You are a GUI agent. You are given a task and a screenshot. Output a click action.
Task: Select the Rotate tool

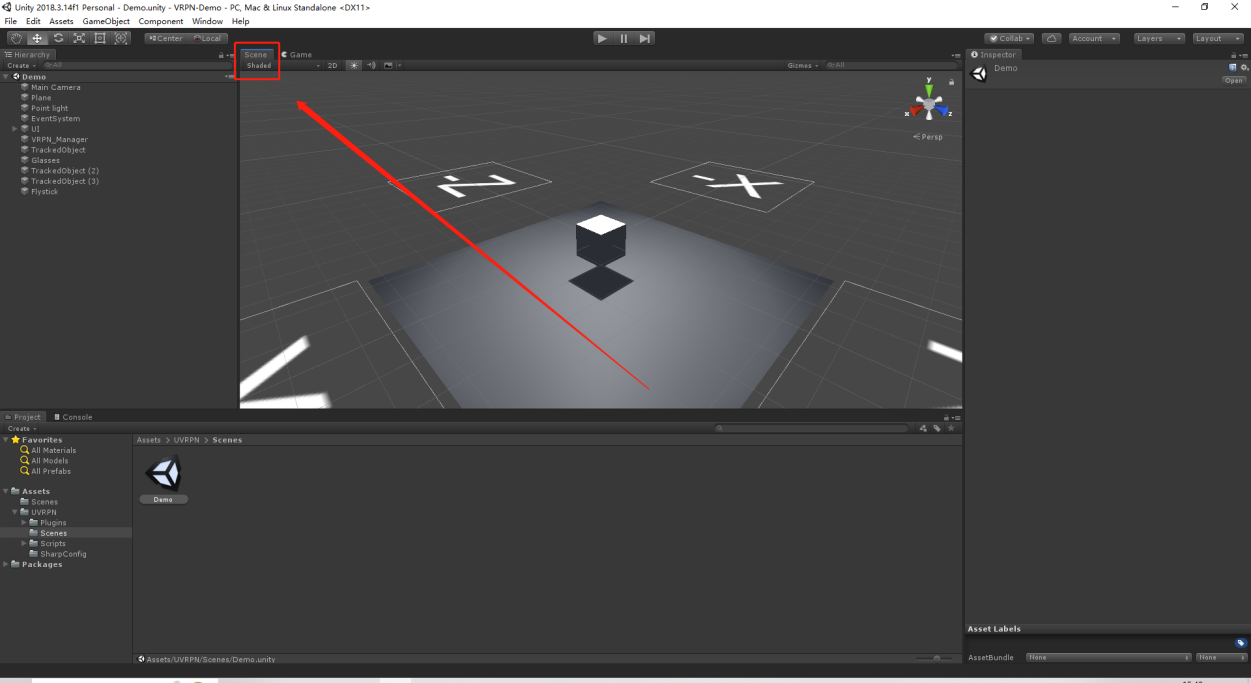point(58,38)
